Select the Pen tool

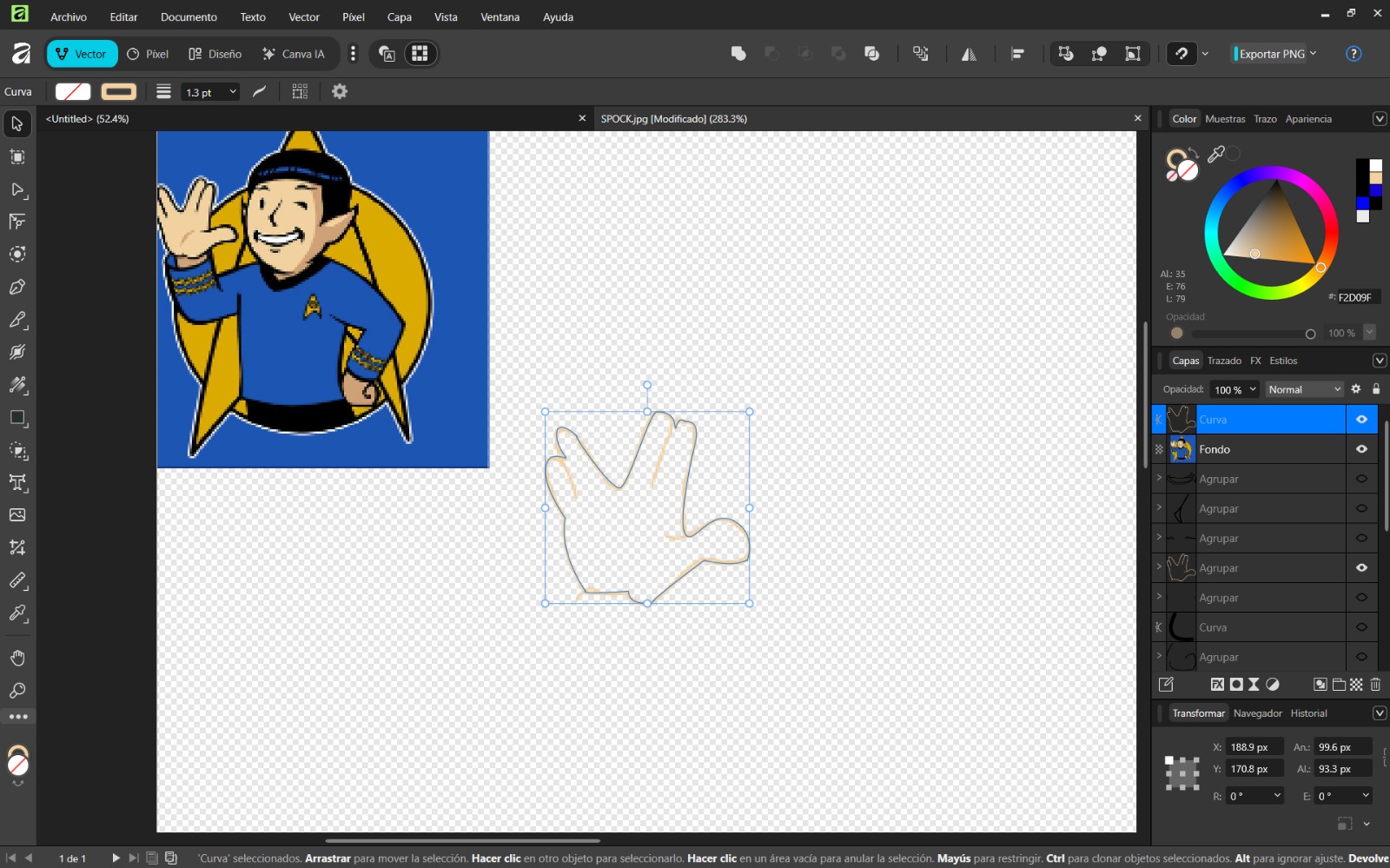click(x=17, y=287)
